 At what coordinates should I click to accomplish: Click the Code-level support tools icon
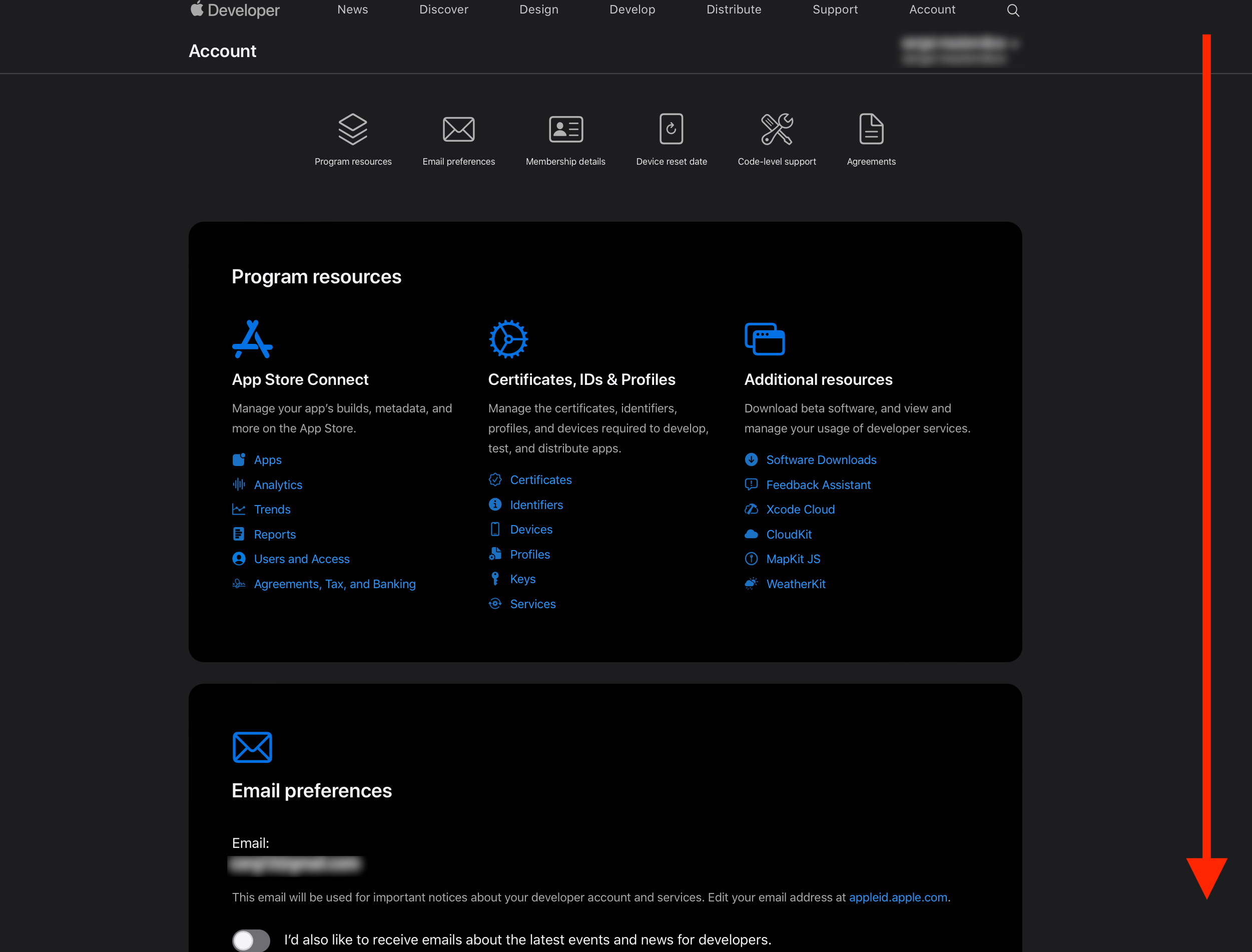(777, 129)
